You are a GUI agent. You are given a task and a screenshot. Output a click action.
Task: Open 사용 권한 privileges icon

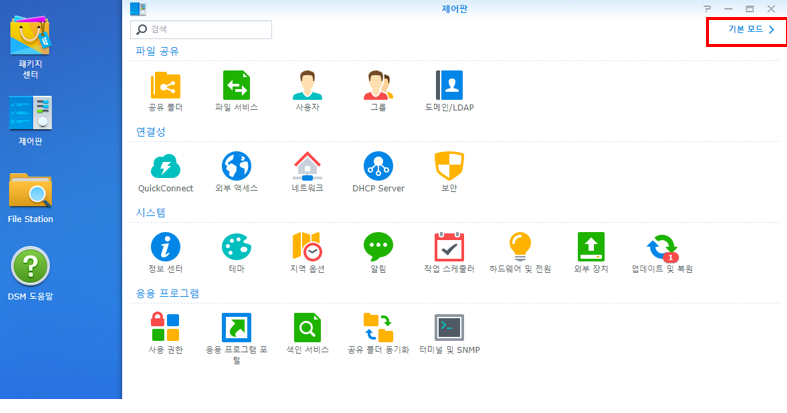tap(166, 327)
